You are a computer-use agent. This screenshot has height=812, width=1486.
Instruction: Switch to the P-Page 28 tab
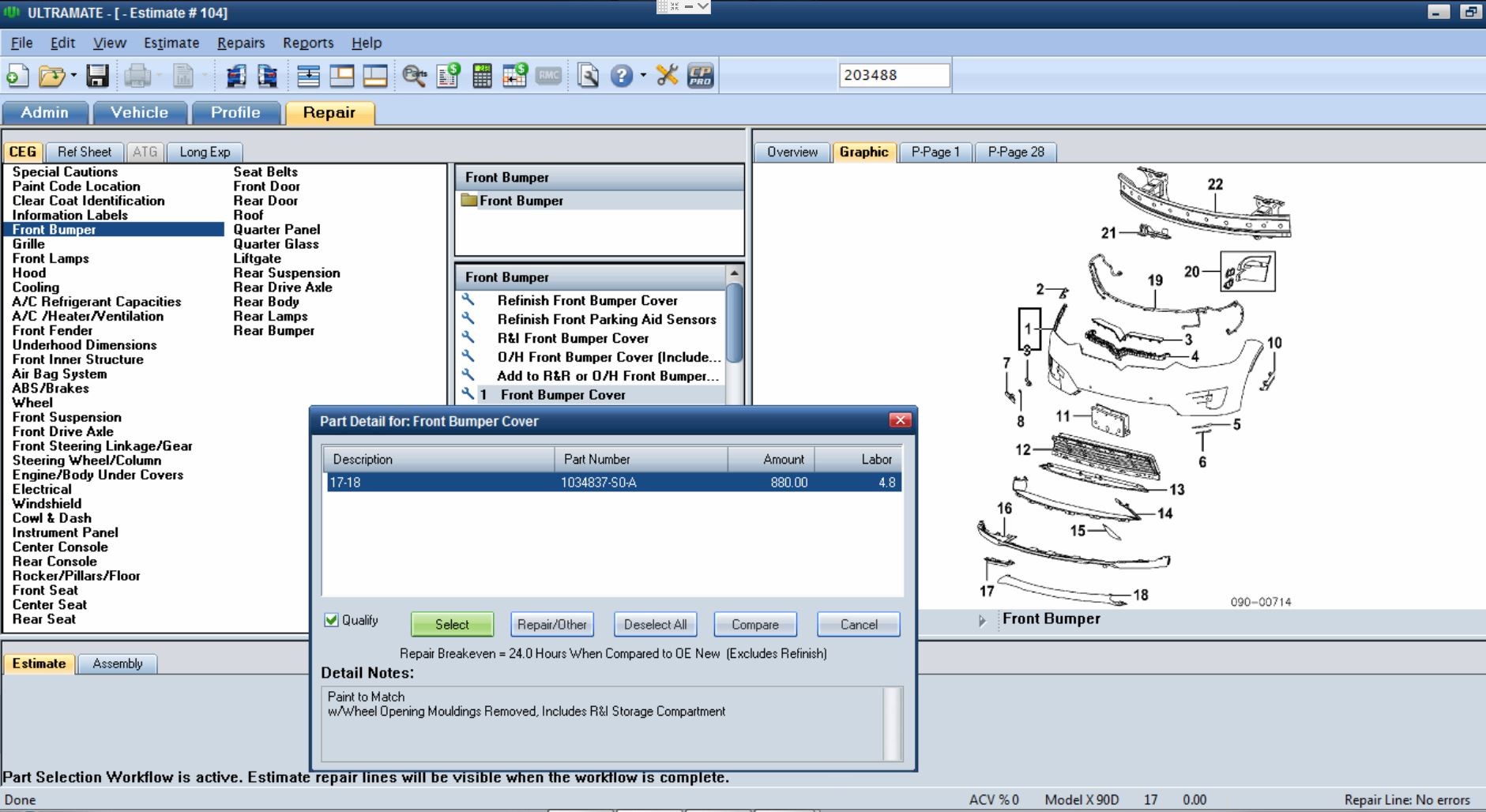pos(1015,152)
